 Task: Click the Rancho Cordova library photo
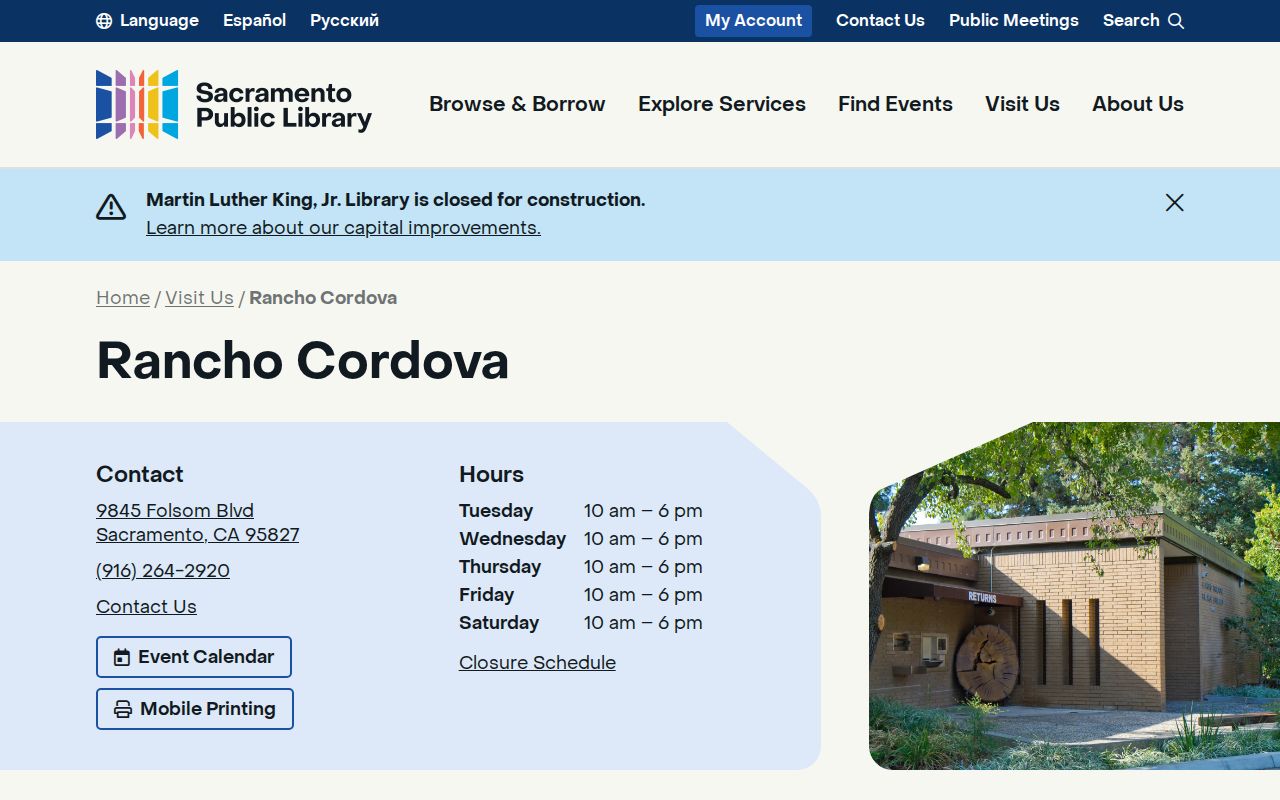[x=1074, y=596]
